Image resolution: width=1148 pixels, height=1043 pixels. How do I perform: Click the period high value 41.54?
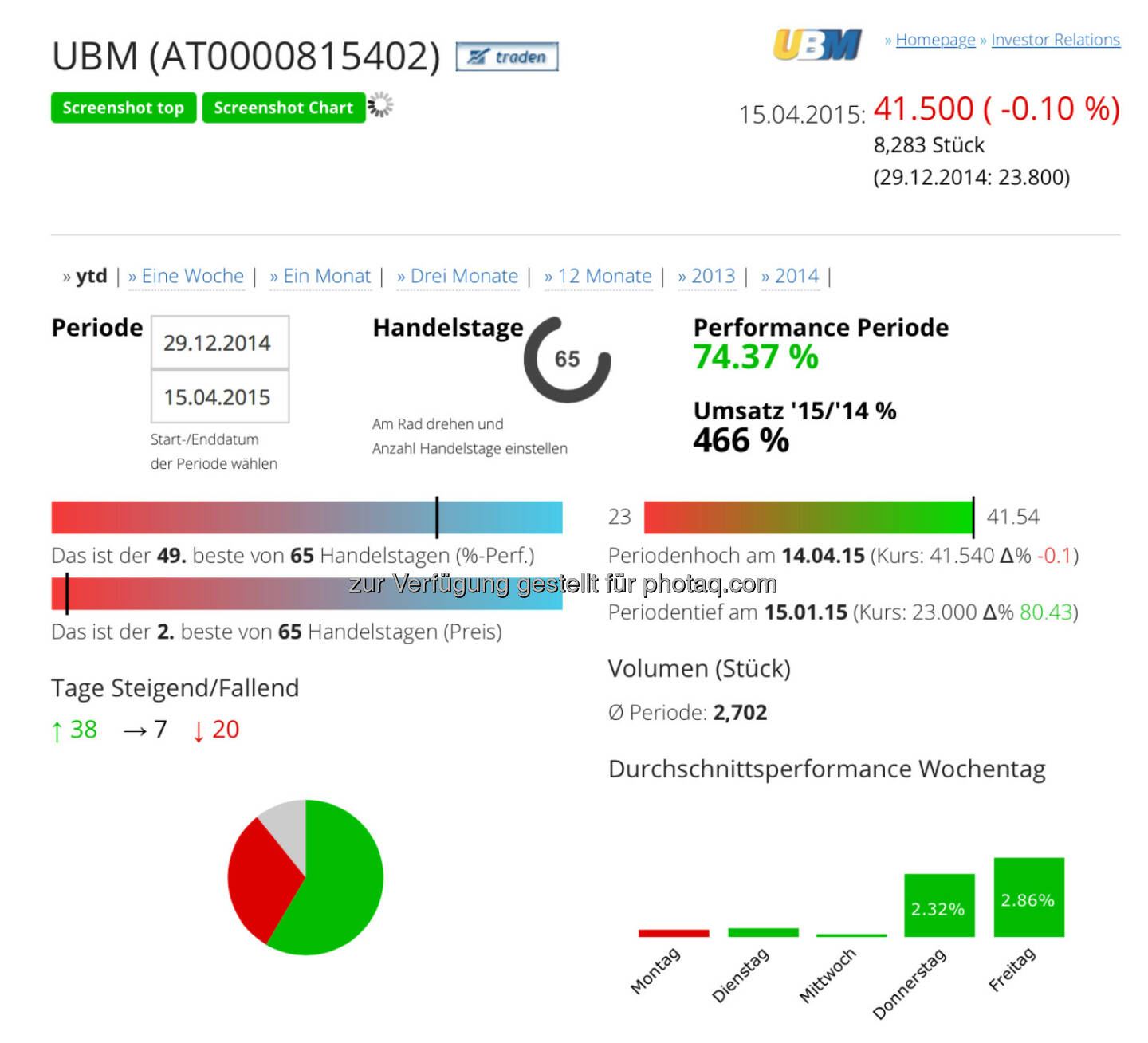click(x=1013, y=517)
